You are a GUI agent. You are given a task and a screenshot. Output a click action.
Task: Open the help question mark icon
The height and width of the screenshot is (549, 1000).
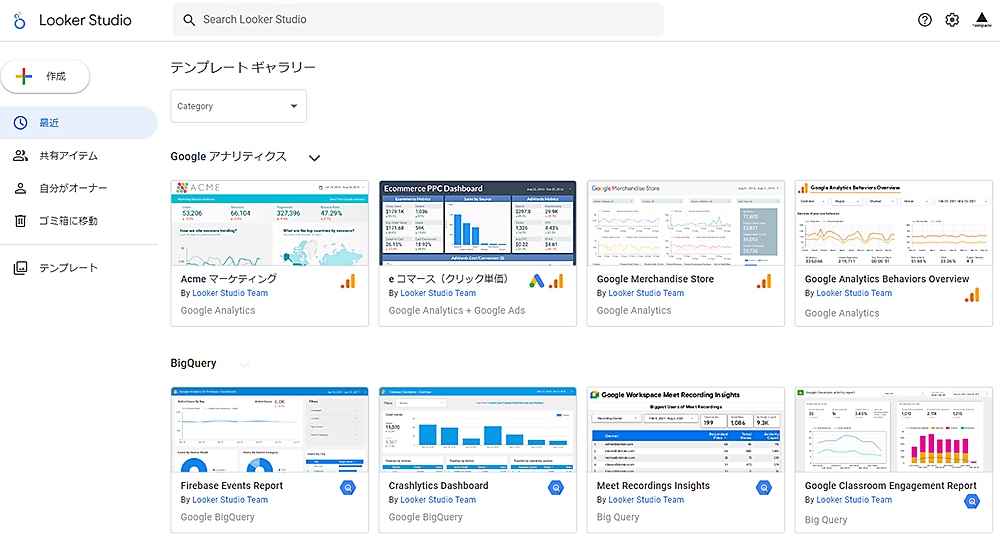tap(924, 20)
